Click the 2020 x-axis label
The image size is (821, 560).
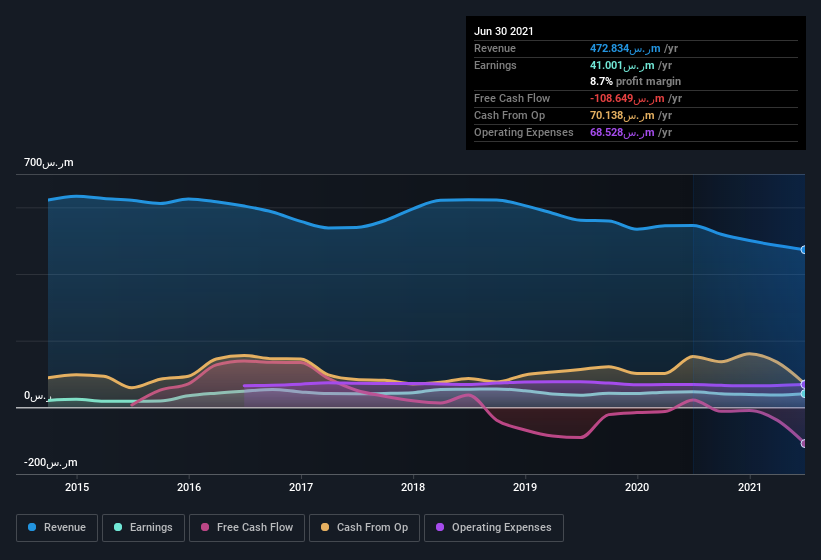(637, 487)
